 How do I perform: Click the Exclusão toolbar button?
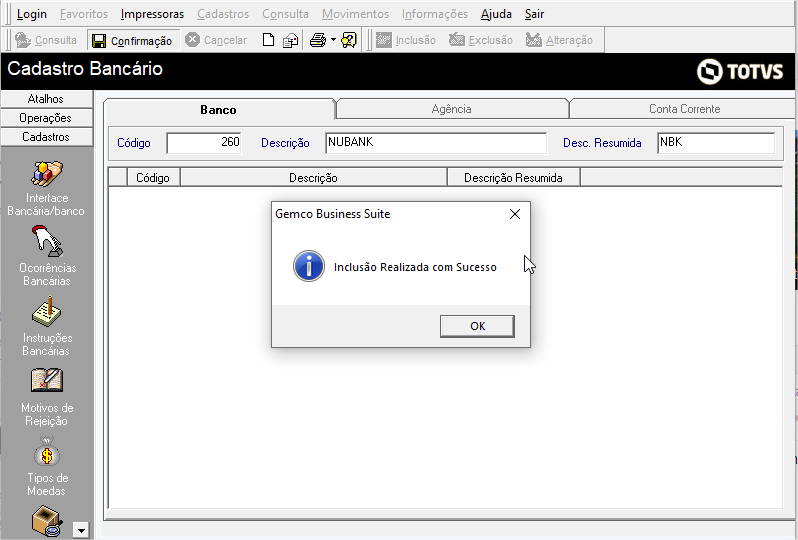[x=480, y=40]
